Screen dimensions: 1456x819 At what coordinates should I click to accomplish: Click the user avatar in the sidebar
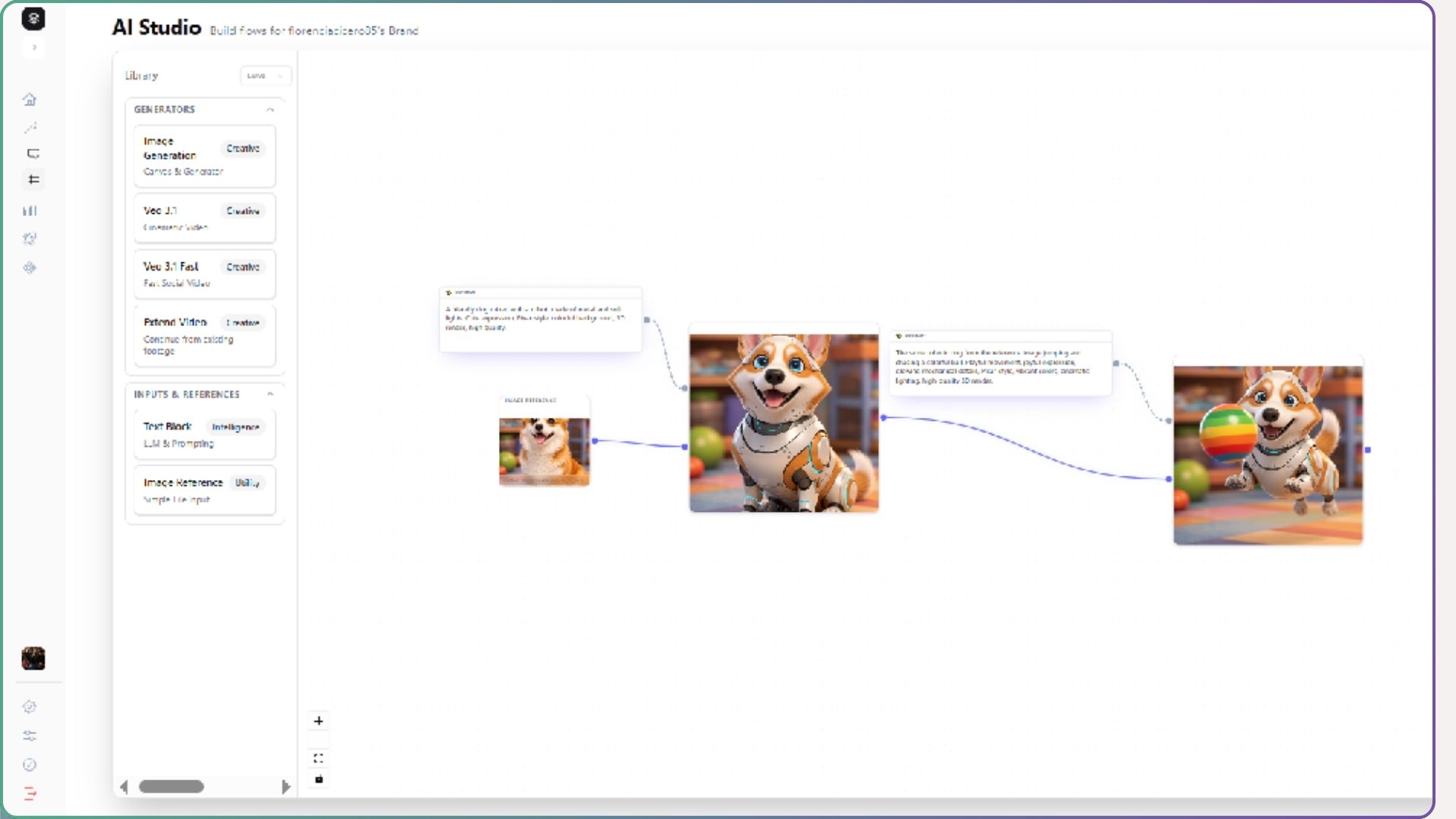tap(32, 659)
